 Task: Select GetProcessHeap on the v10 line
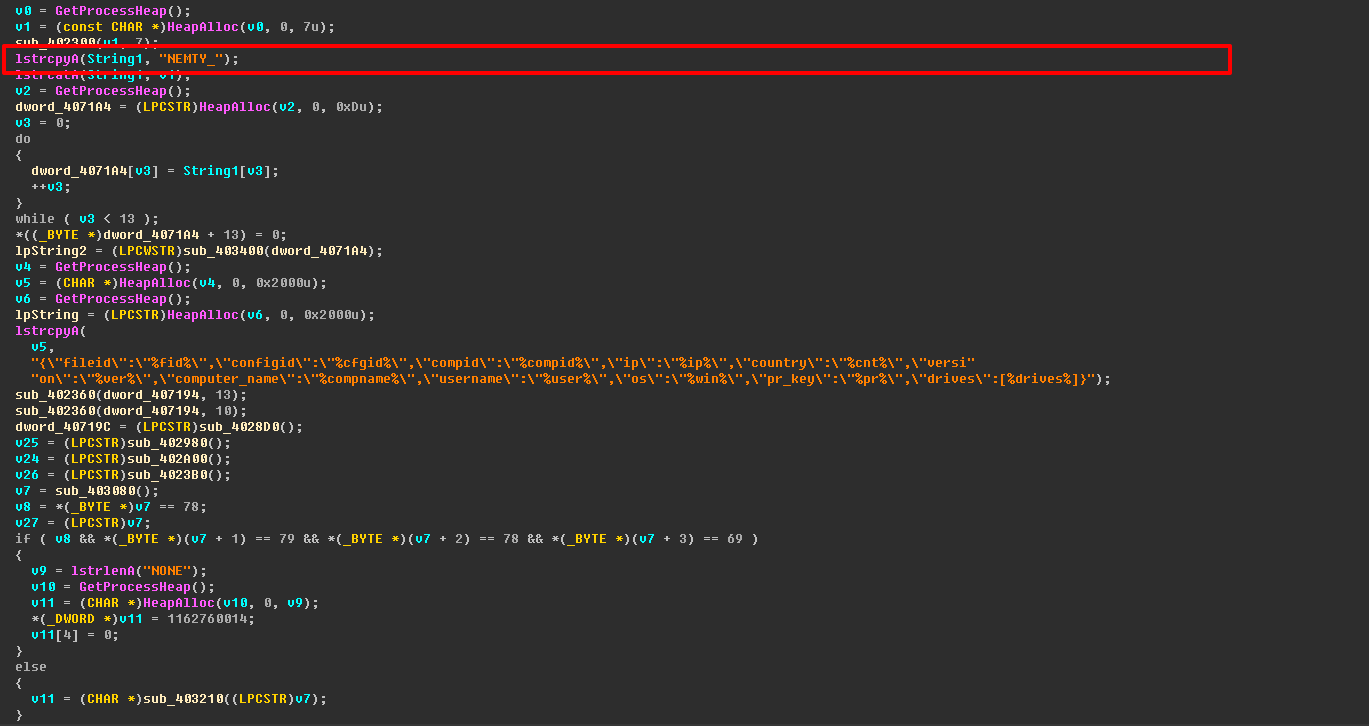click(134, 587)
